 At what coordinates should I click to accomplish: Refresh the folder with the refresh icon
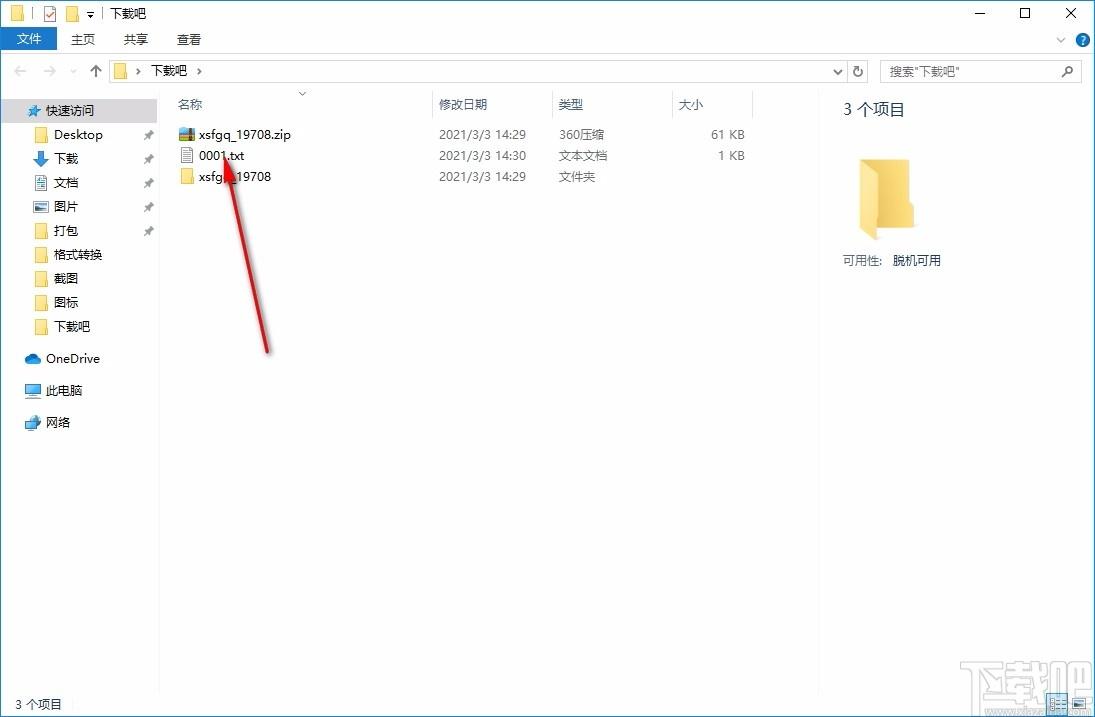pos(858,71)
